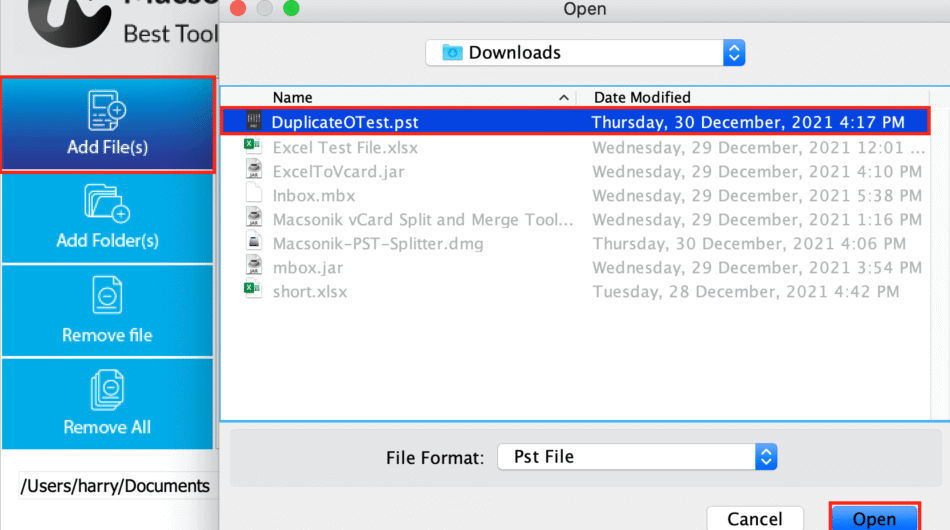Click the Downloads folder icon in location bar
950x530 pixels.
[x=452, y=53]
